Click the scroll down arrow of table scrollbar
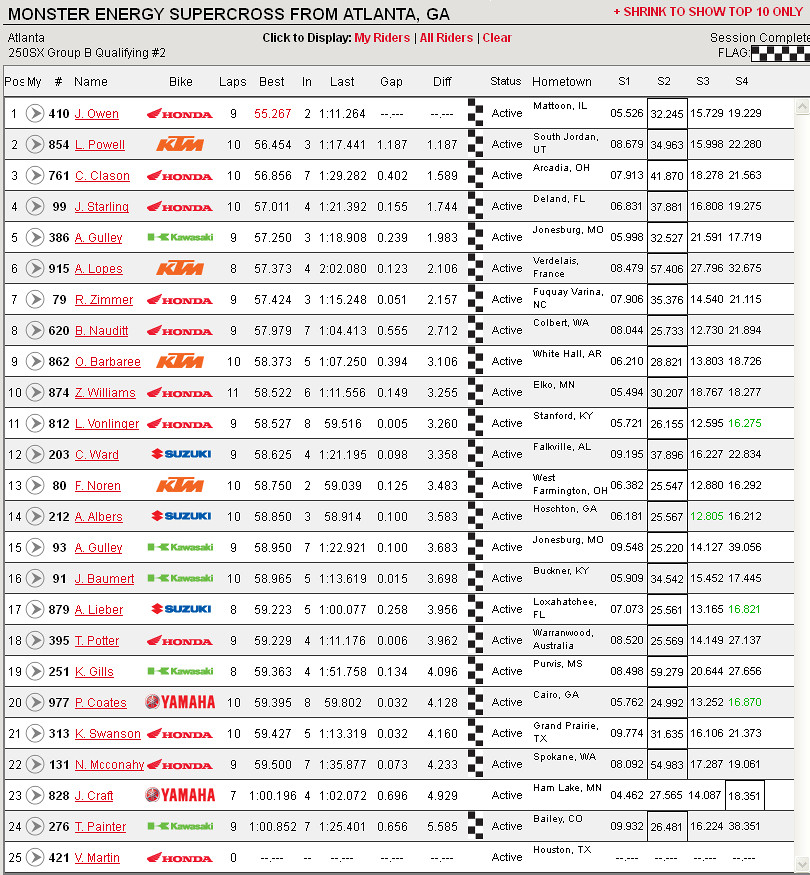The image size is (810, 875). 802,863
